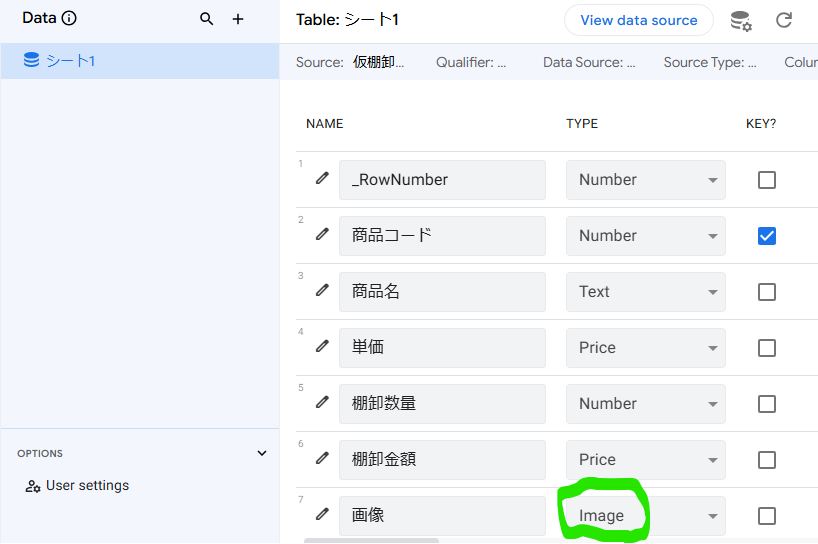Screen dimensions: 818x544
Task: Click the horizontal scrollbar below columns
Action: click(371, 541)
